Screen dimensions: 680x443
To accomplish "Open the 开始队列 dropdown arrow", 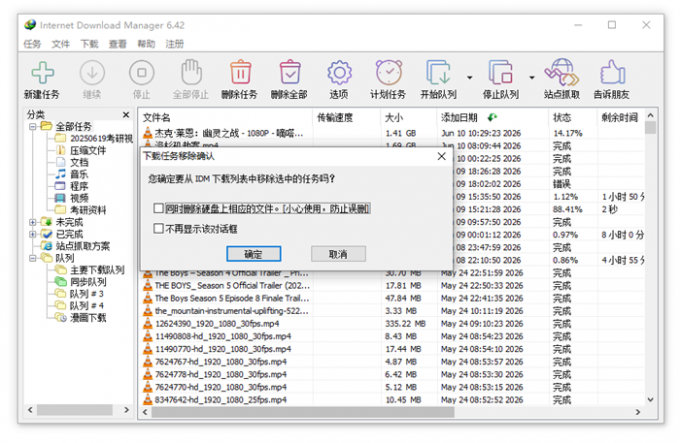I will [470, 78].
